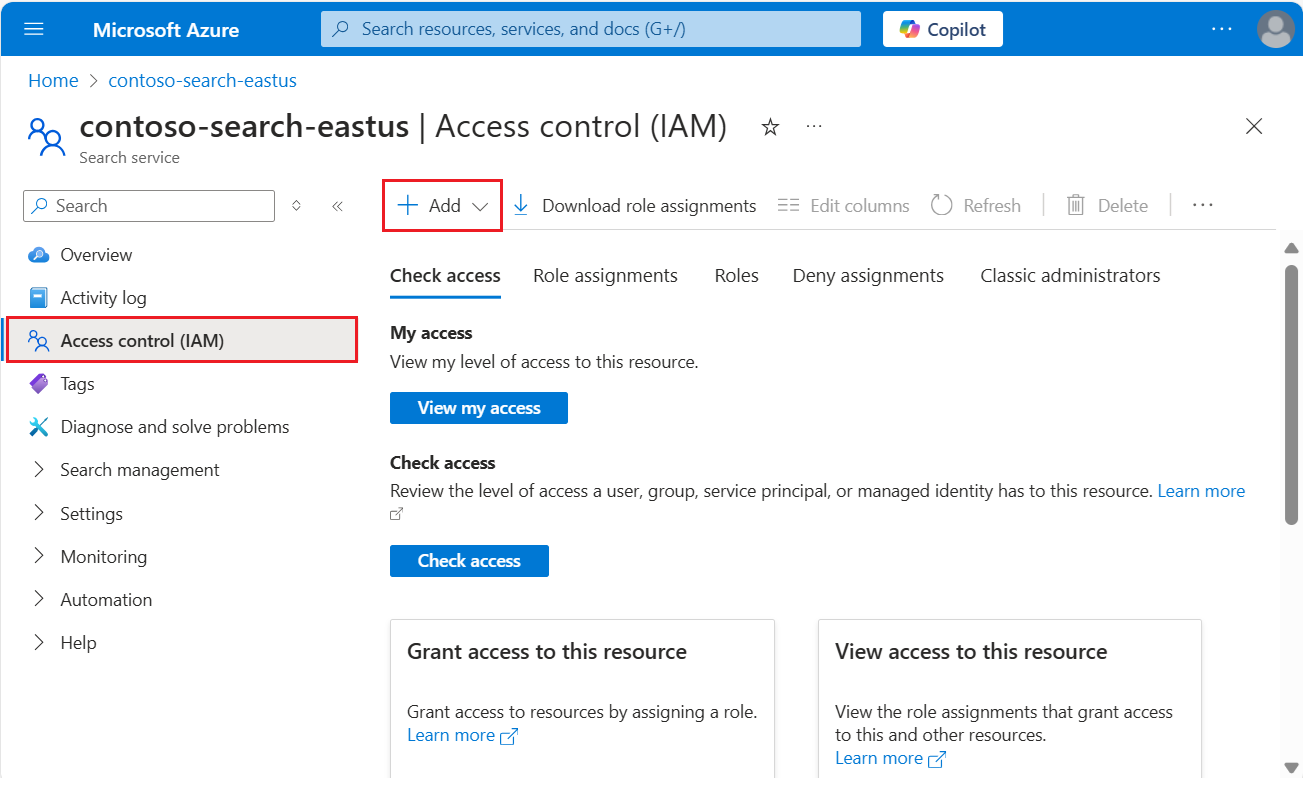
Task: Select Overview in the sidebar
Action: click(x=96, y=254)
